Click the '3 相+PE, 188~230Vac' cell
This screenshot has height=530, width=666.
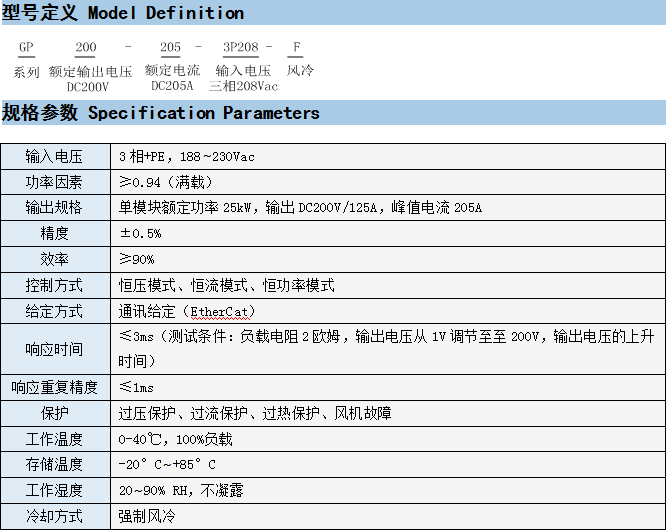388,157
